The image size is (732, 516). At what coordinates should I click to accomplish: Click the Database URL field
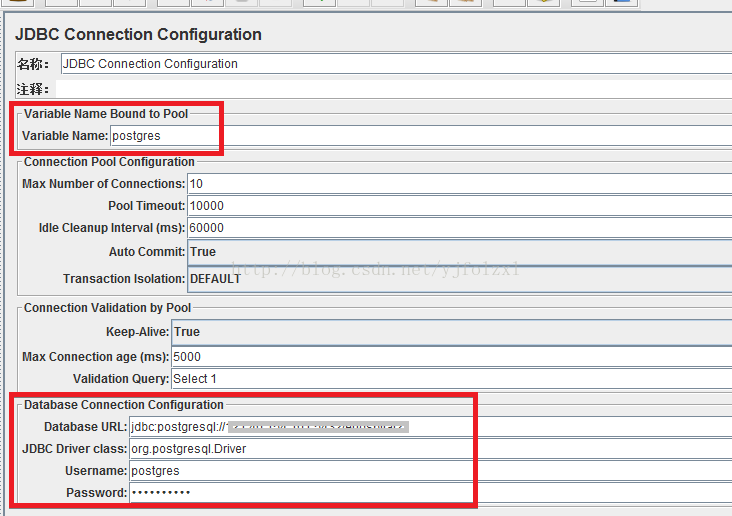pos(430,427)
